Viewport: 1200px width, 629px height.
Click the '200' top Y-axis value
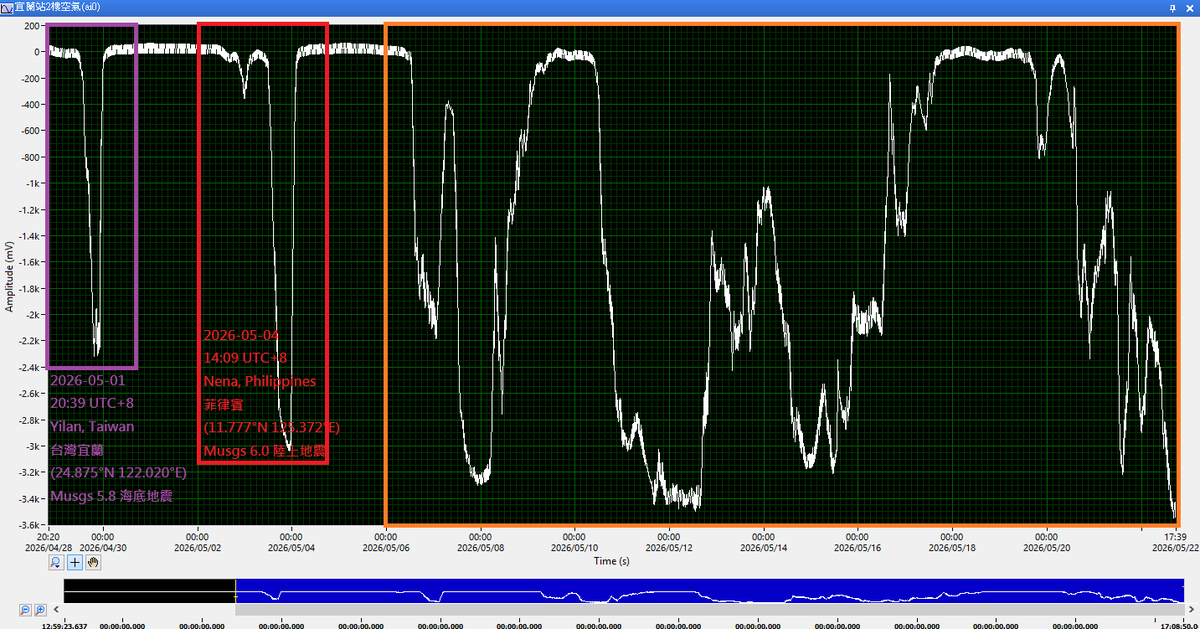pos(32,25)
